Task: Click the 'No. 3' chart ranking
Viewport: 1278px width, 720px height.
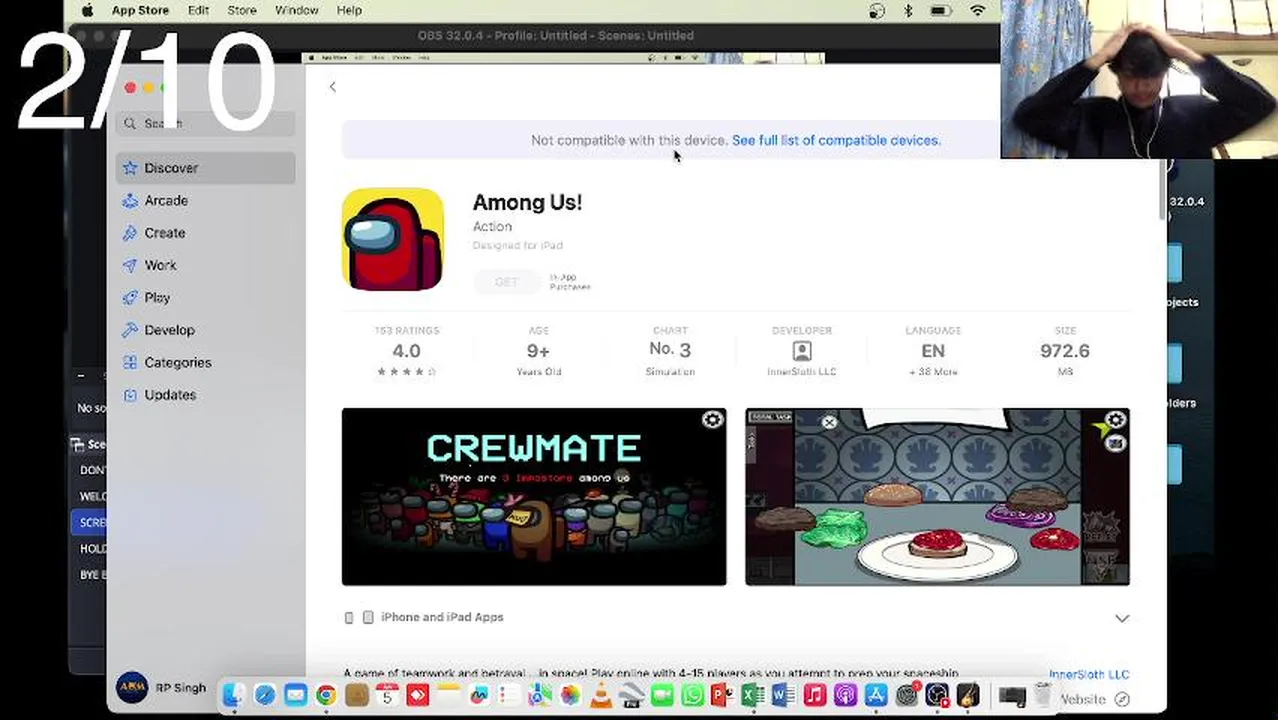Action: 670,350
